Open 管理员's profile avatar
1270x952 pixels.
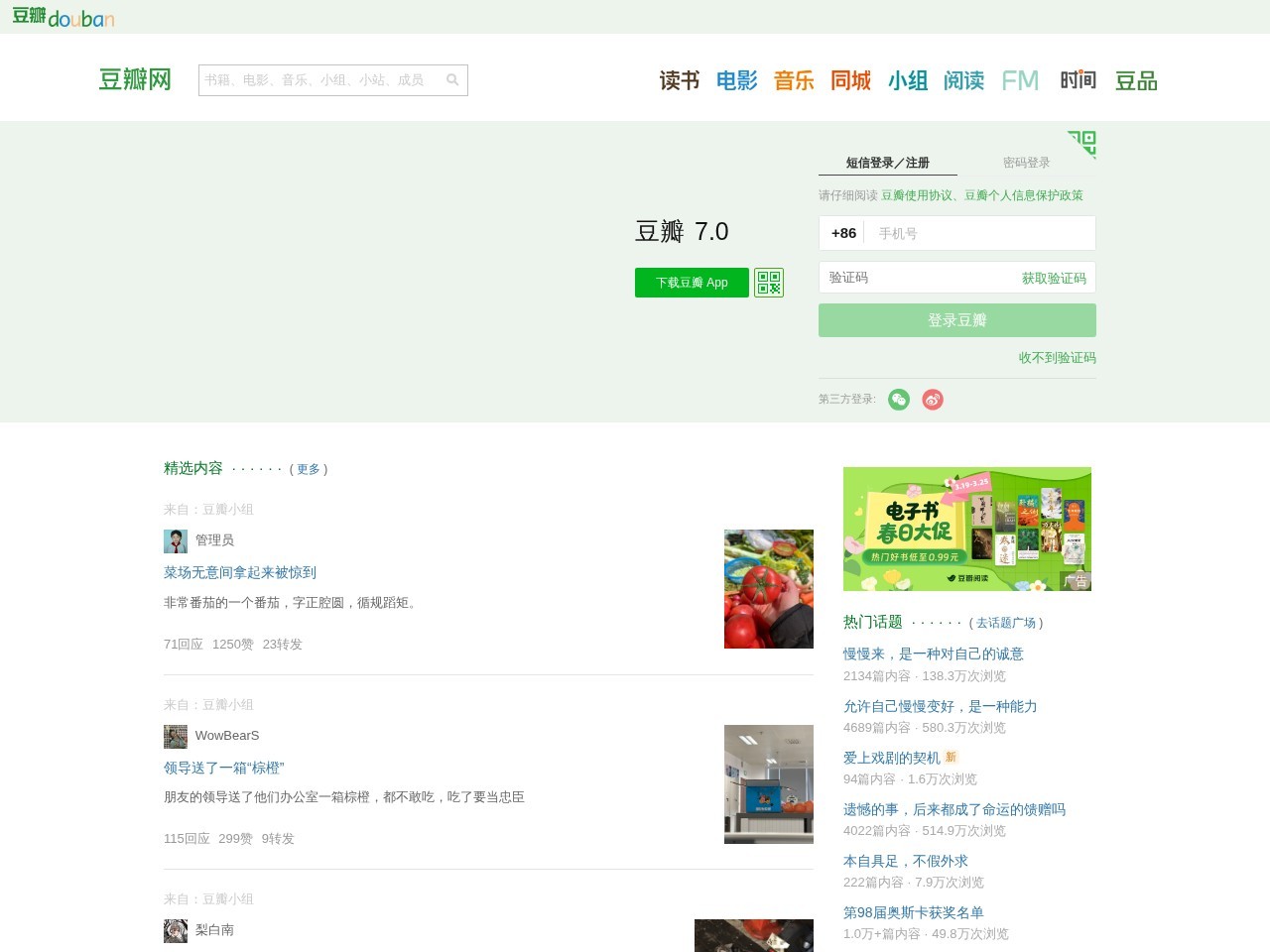175,541
